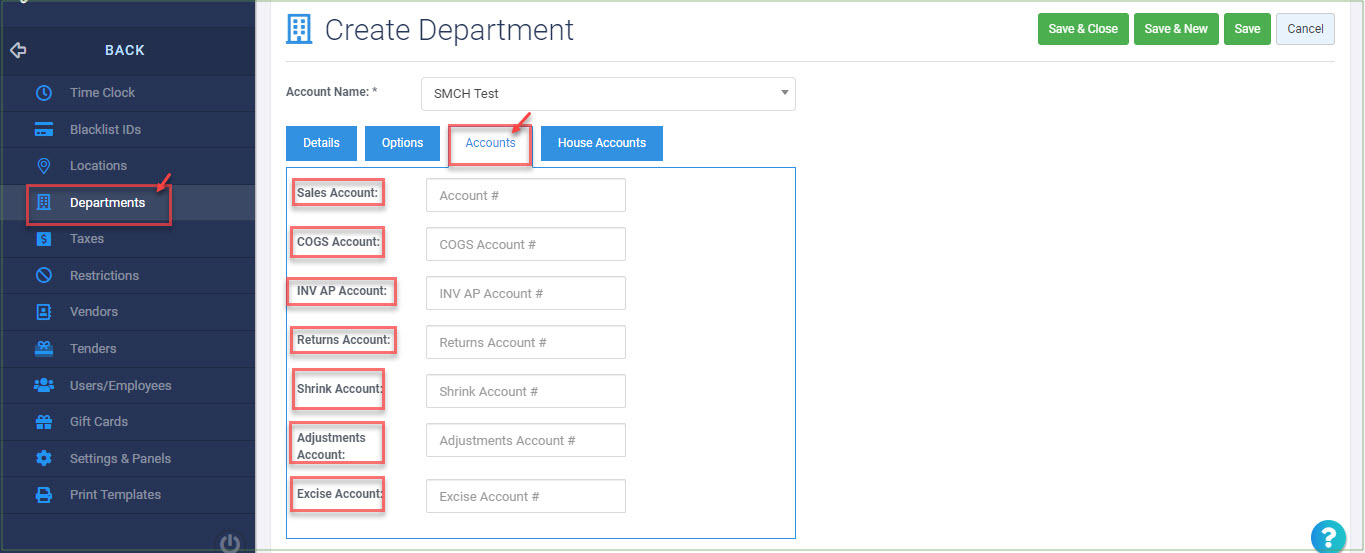Select the Vendors contact icon

(44, 312)
